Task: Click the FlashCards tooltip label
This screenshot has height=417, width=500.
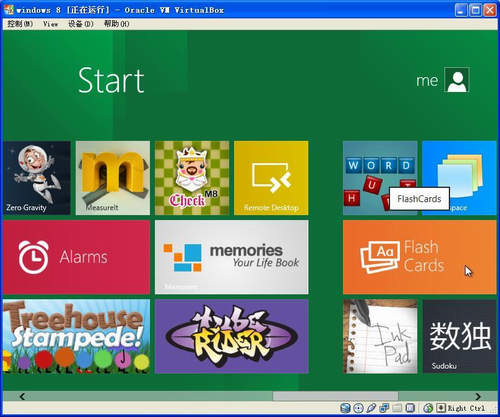Action: tap(419, 199)
